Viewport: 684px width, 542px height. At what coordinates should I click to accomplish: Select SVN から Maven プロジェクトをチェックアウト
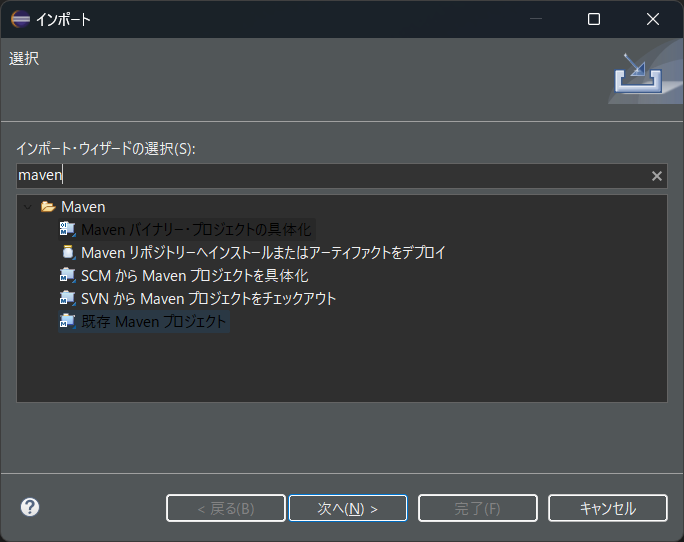click(x=209, y=299)
